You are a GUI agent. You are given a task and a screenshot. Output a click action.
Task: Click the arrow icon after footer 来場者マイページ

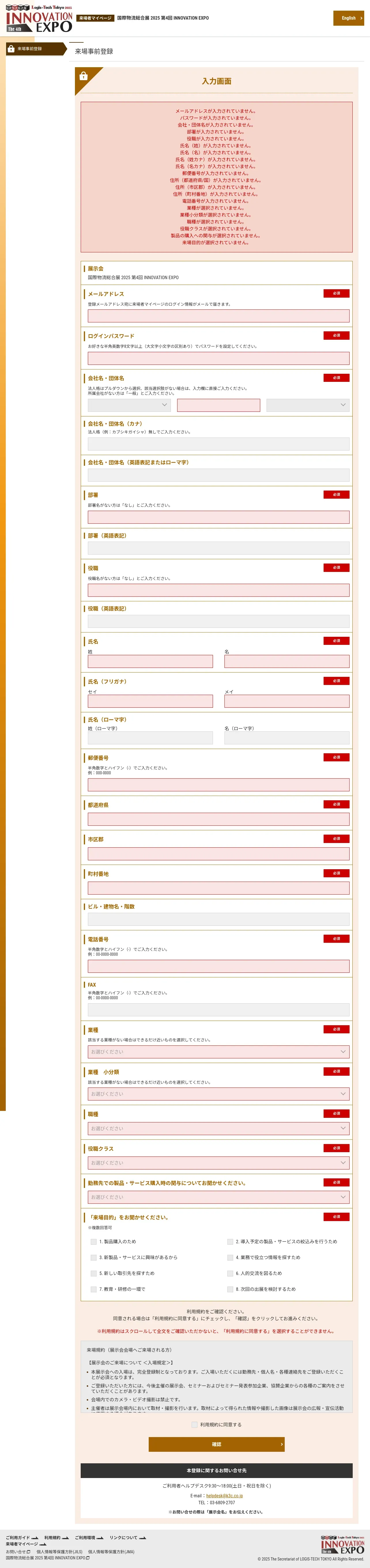coord(43,1544)
